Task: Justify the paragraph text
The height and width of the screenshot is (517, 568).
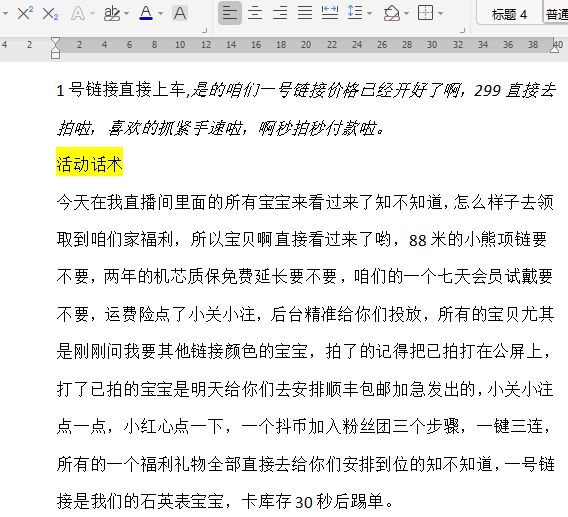Action: [305, 13]
